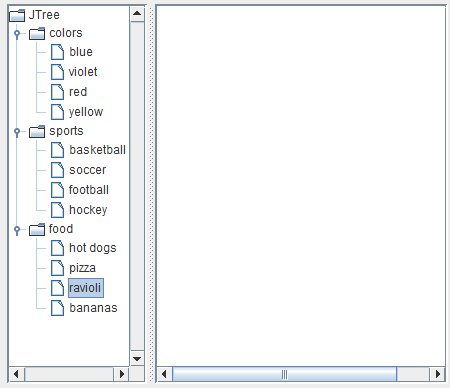Select the sports label
The width and height of the screenshot is (450, 388).
66,131
